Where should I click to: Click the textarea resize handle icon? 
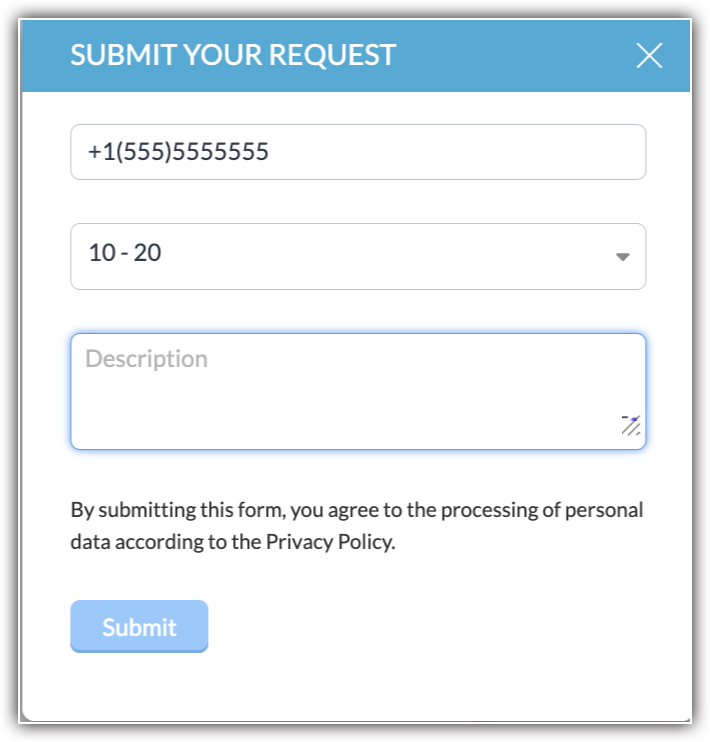[x=631, y=426]
